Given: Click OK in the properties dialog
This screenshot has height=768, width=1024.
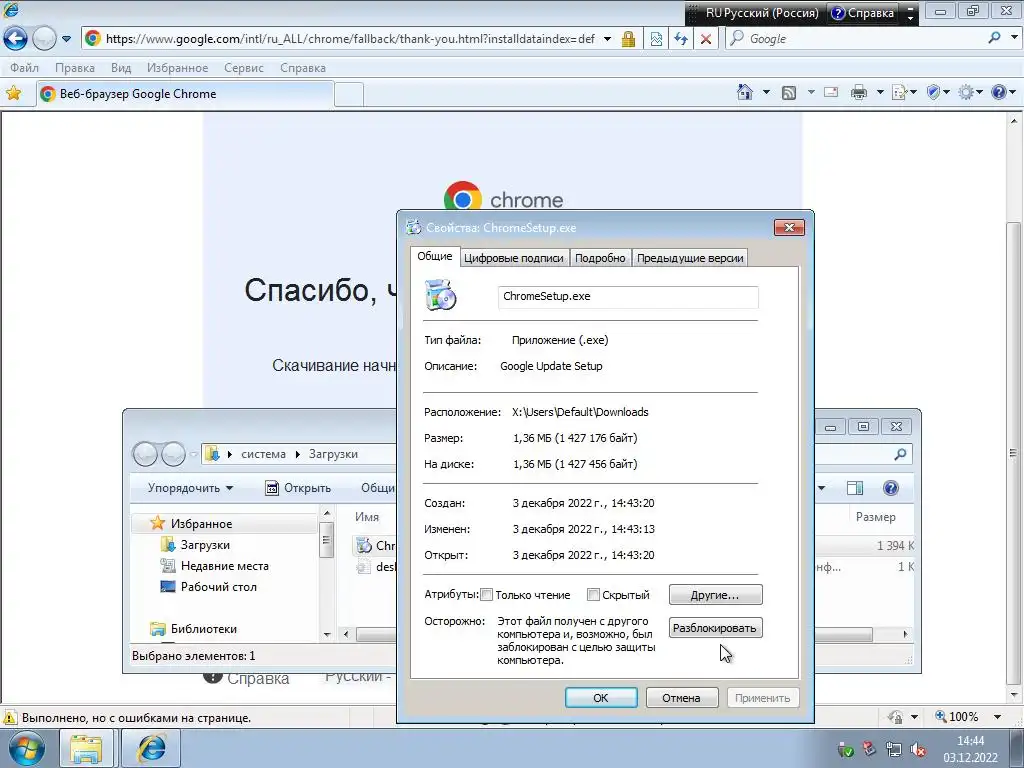Looking at the screenshot, I should point(601,697).
